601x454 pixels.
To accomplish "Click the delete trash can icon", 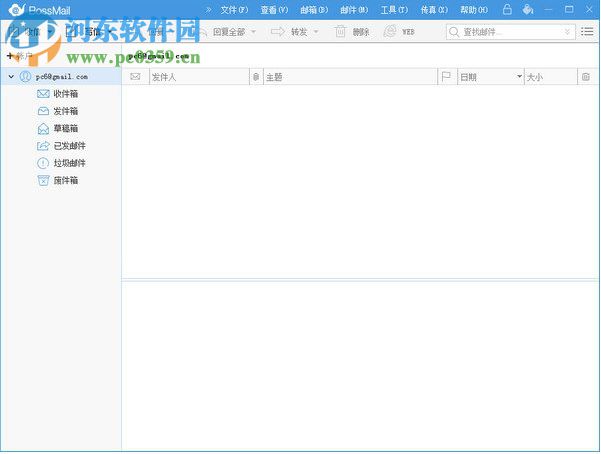I will (x=340, y=31).
